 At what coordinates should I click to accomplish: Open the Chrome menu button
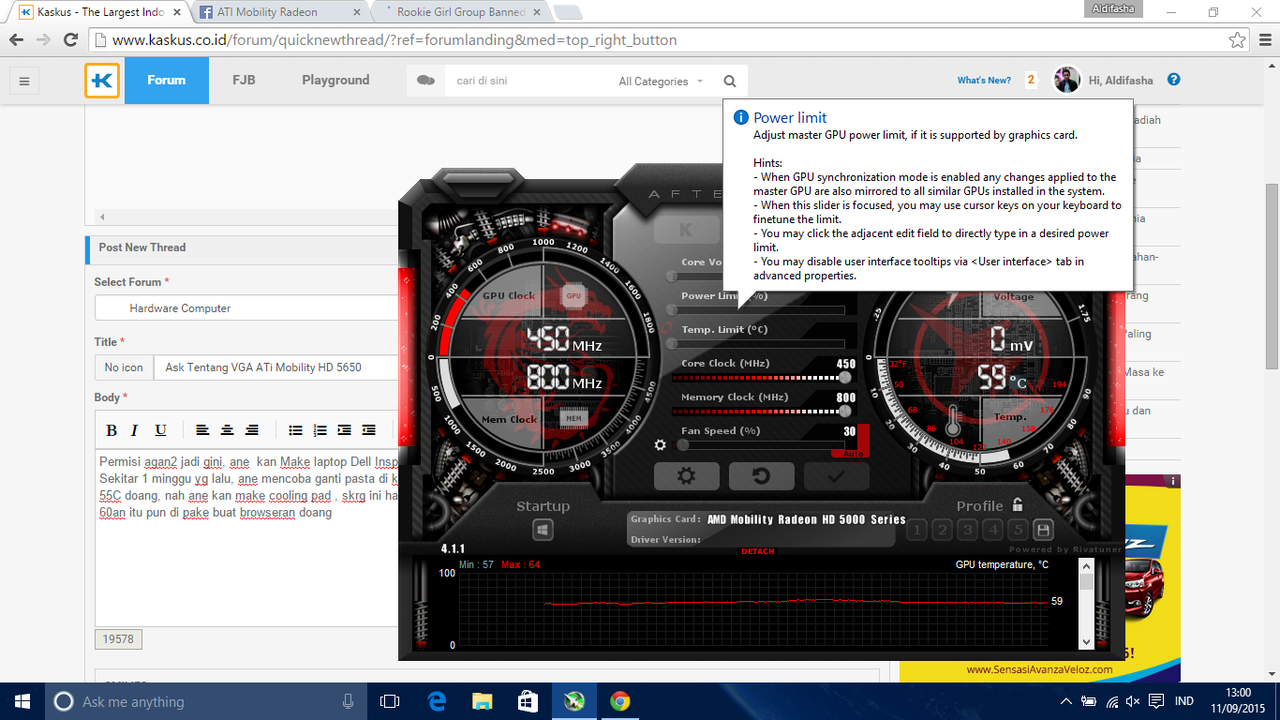(x=1263, y=40)
